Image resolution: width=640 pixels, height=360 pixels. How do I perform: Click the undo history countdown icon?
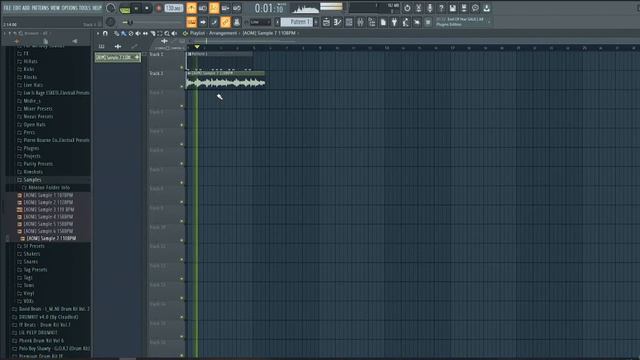pyautogui.click(x=407, y=8)
